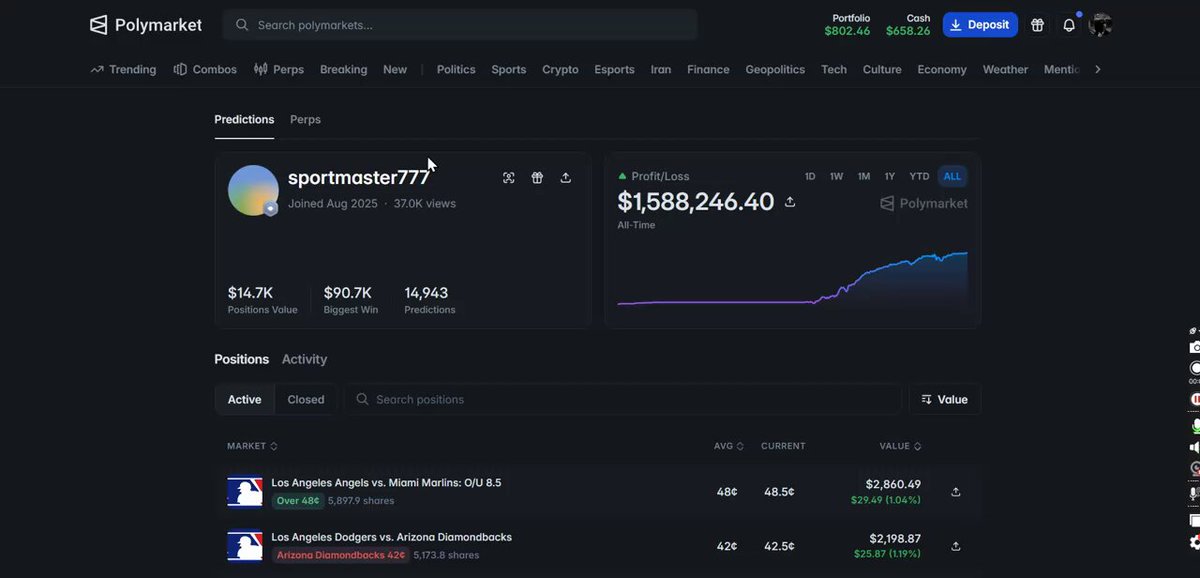Show Closed positions
The height and width of the screenshot is (578, 1200).
[306, 400]
